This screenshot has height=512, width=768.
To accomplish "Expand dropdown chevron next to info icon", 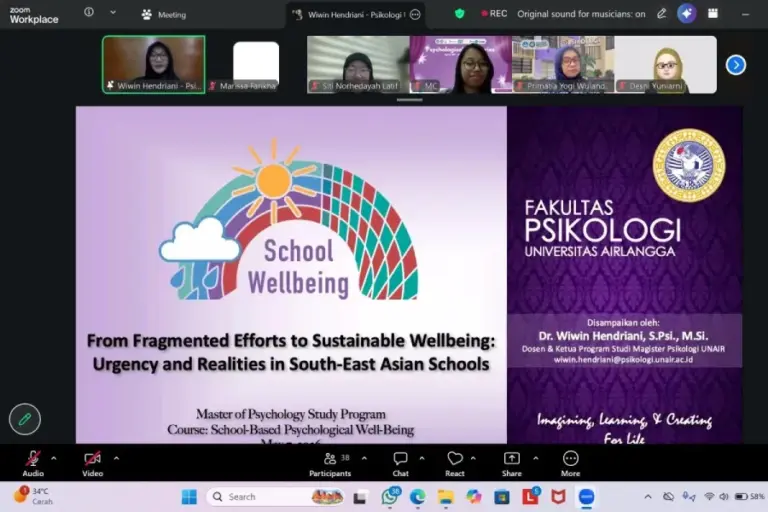I will [x=113, y=12].
